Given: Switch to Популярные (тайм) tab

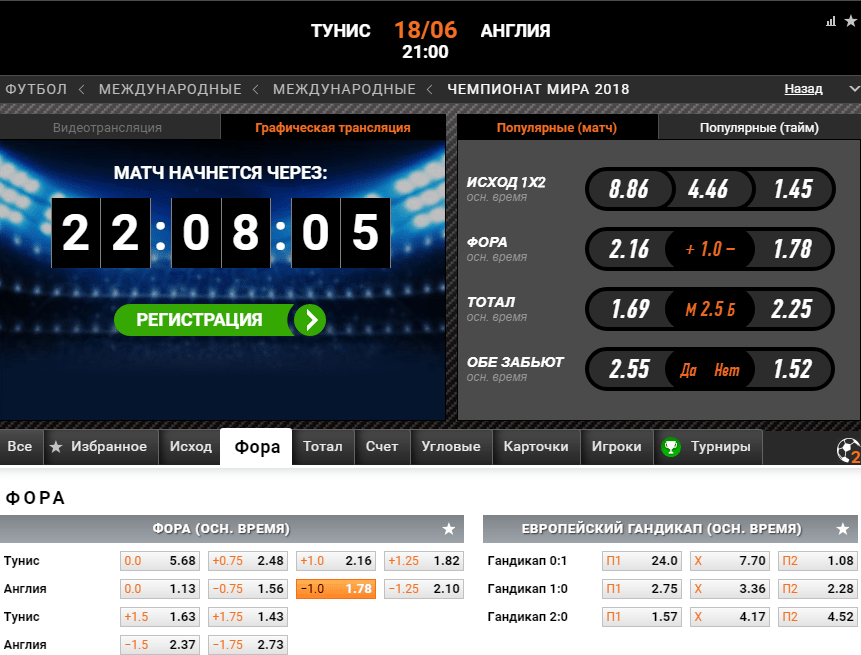Looking at the screenshot, I should [759, 127].
